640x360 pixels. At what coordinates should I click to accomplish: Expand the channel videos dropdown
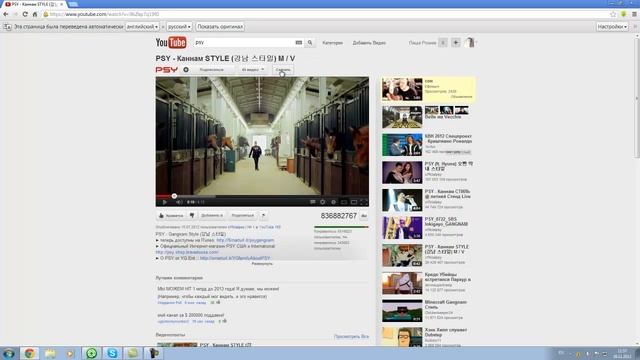[x=253, y=70]
